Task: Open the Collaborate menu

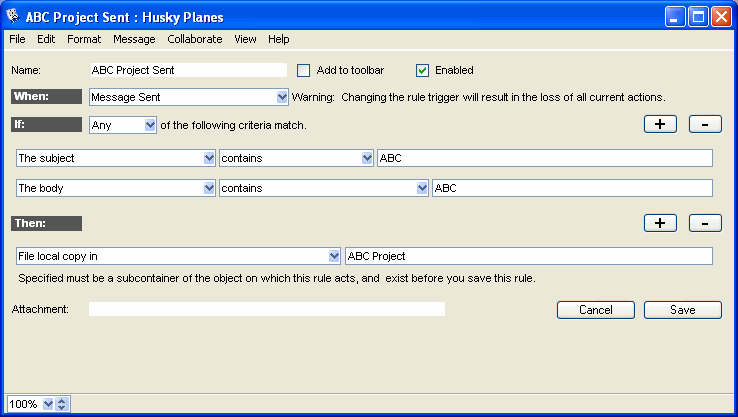Action: tap(195, 39)
